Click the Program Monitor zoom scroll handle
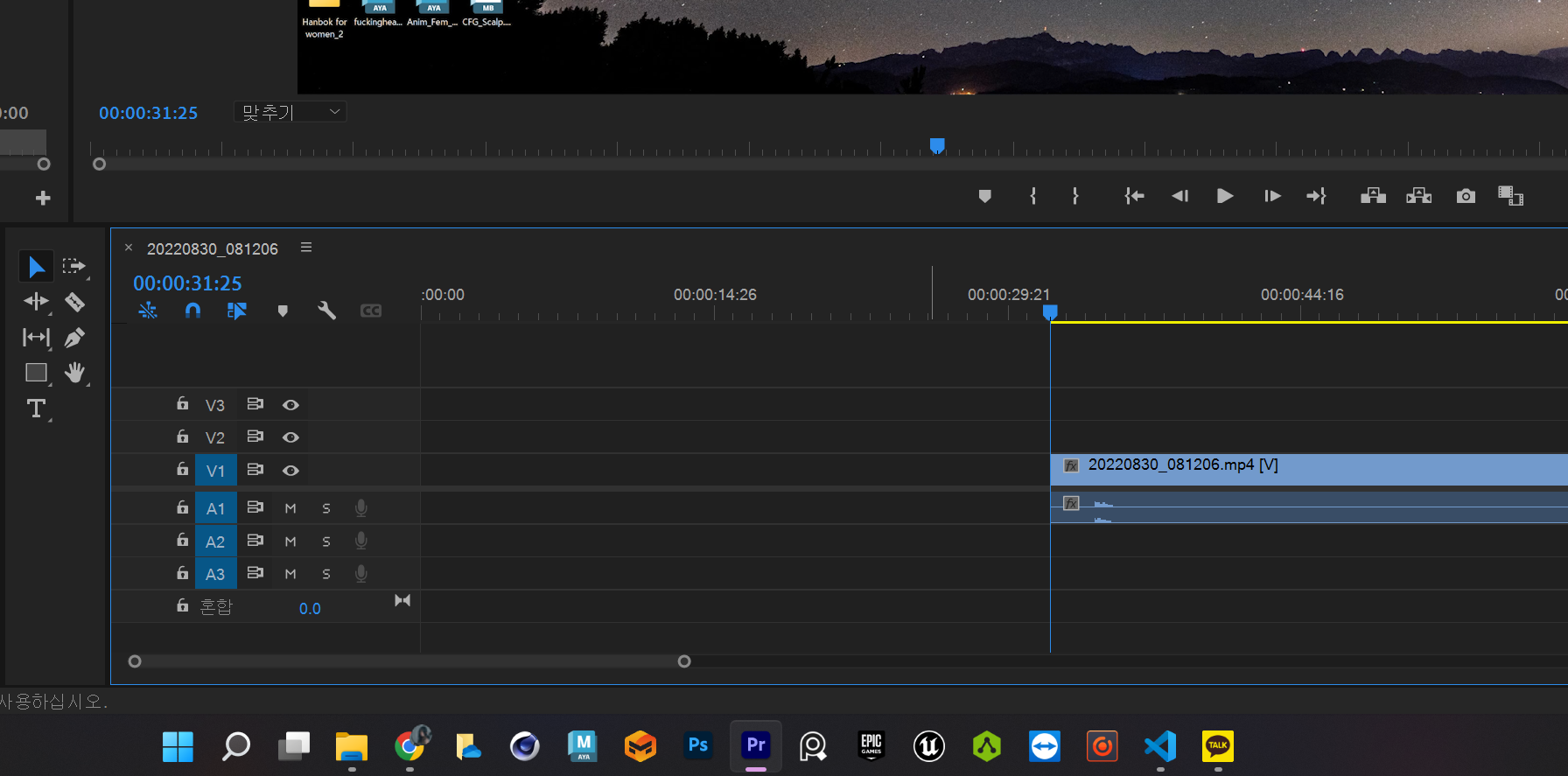The width and height of the screenshot is (1568, 776). tap(99, 164)
